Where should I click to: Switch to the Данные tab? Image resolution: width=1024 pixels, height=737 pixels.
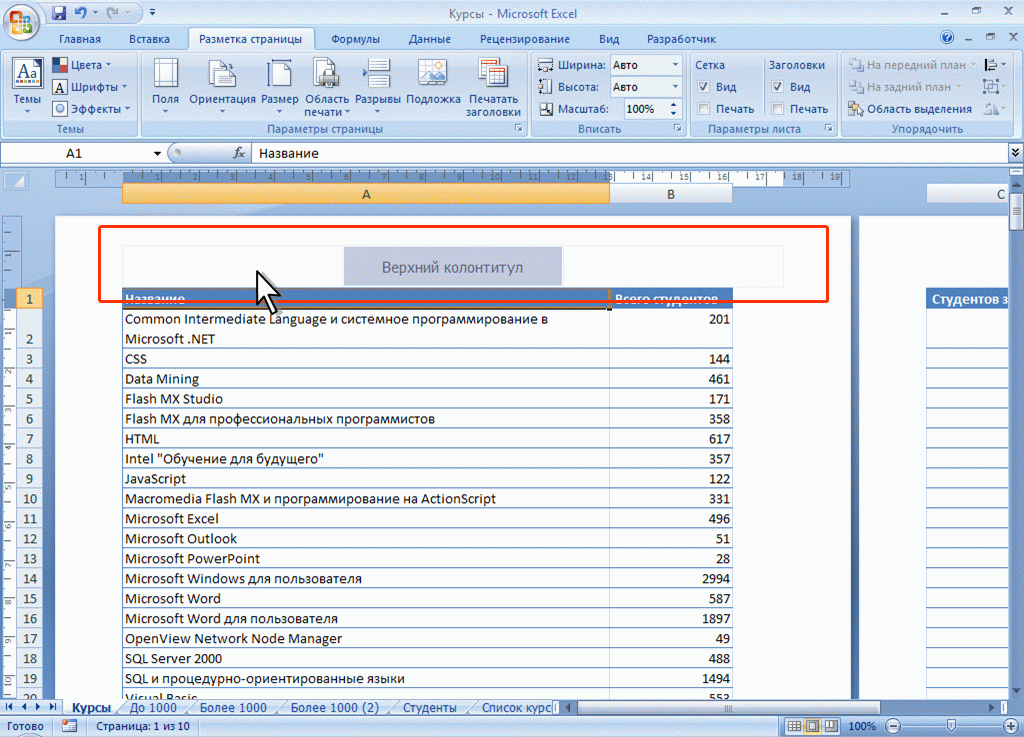429,39
